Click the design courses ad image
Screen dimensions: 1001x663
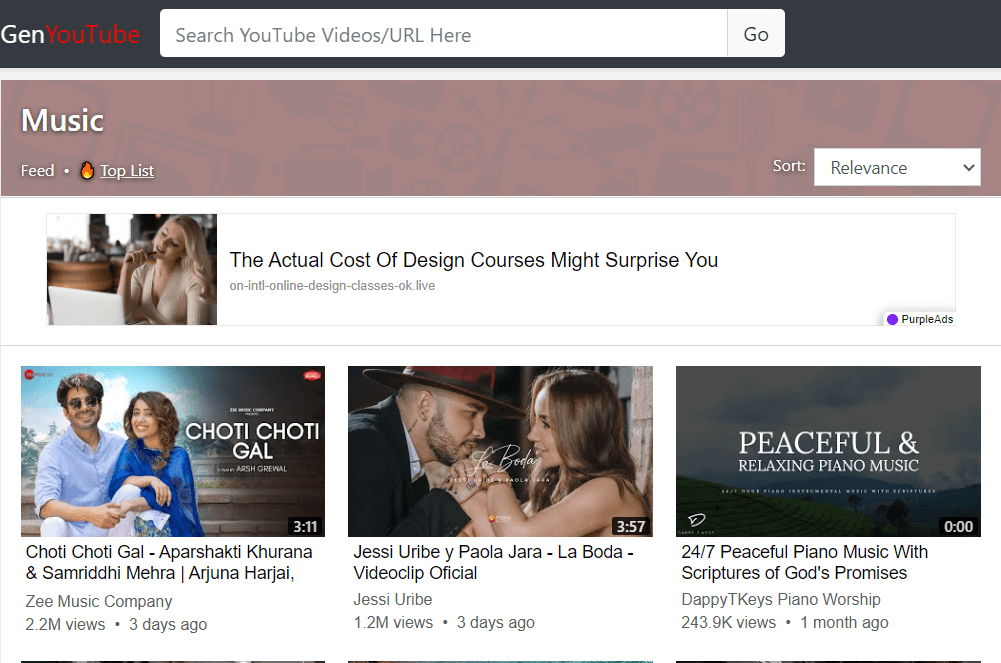point(132,269)
